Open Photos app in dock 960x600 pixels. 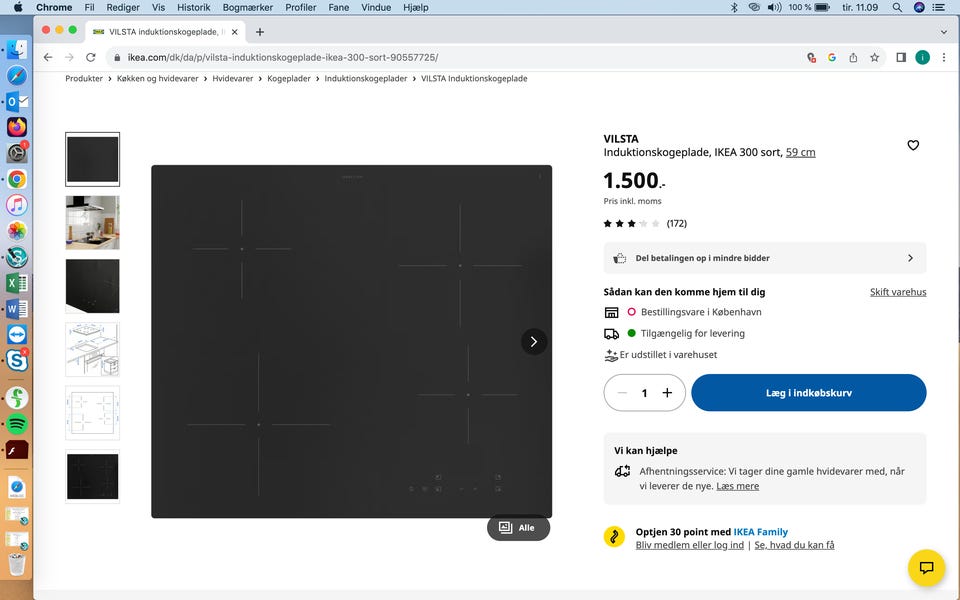(17, 231)
